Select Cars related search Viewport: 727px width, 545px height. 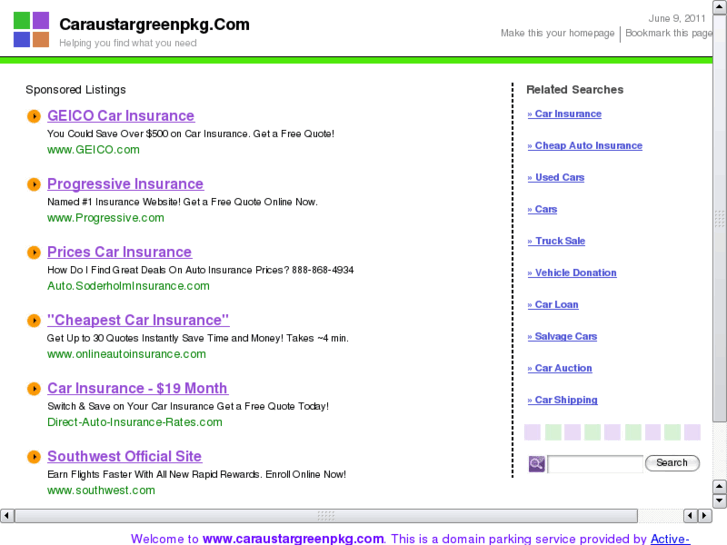(542, 210)
